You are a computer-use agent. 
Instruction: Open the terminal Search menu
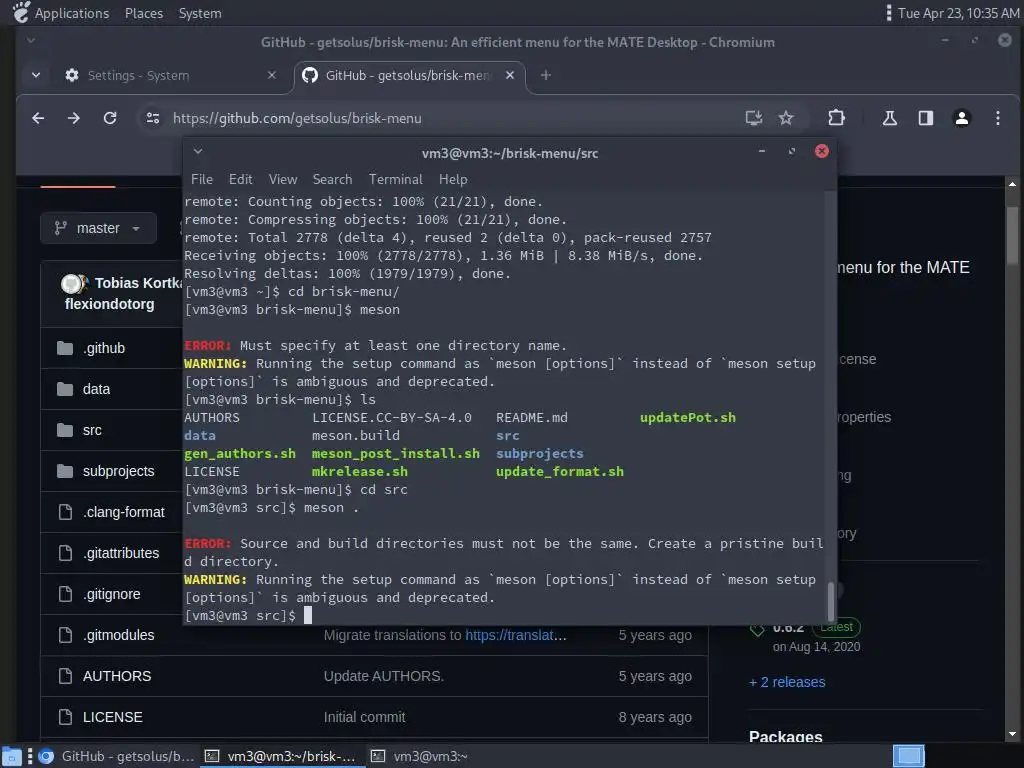332,180
